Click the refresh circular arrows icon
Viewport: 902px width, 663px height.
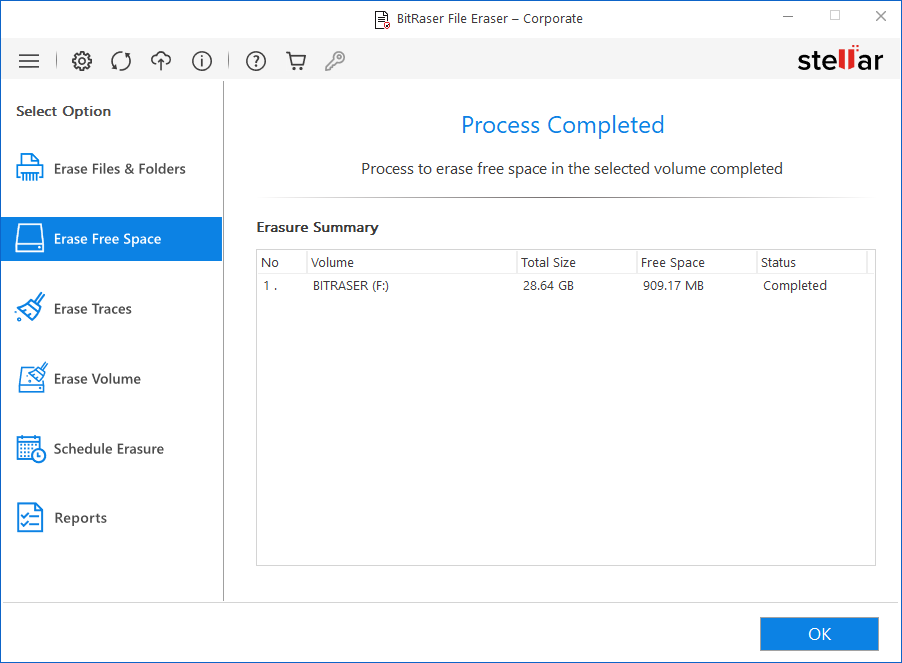click(121, 61)
